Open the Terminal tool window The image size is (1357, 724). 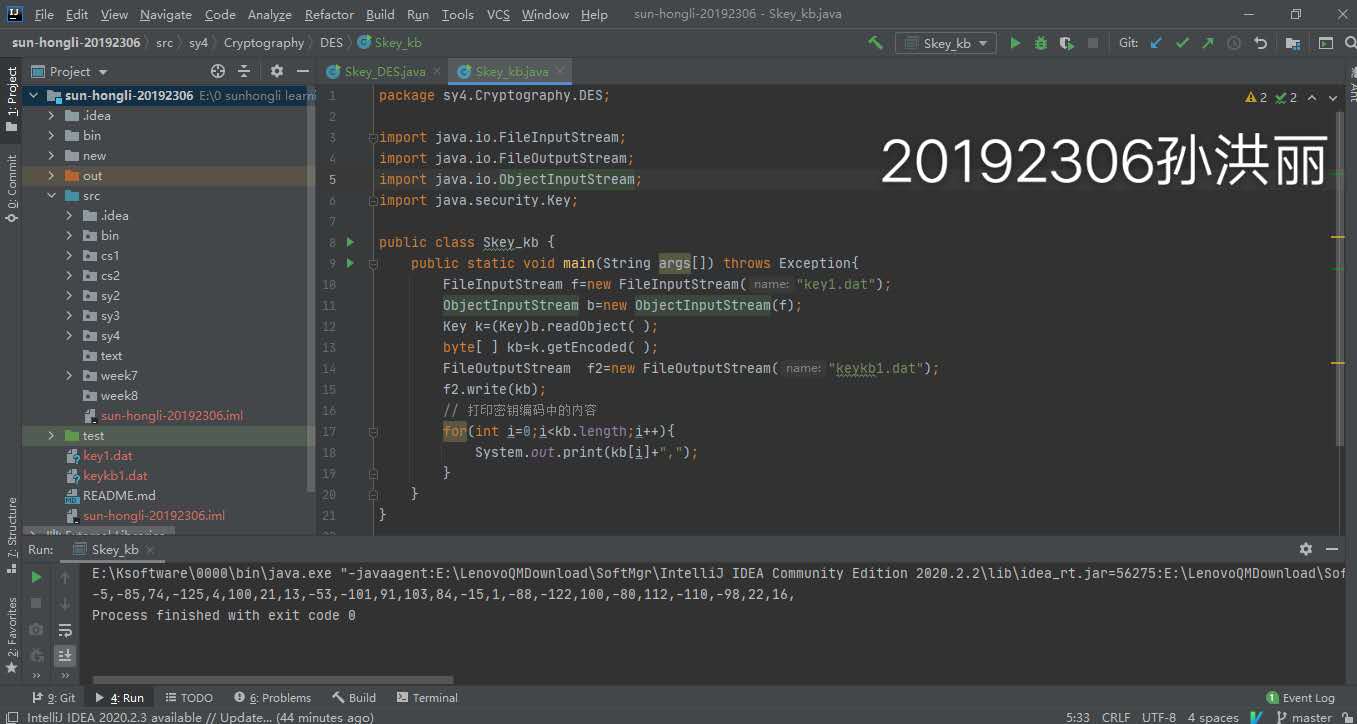click(x=427, y=698)
